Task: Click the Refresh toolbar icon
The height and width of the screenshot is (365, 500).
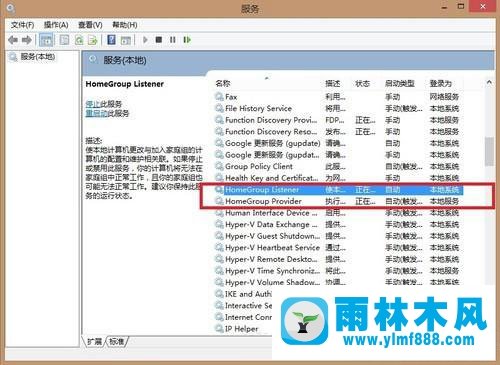Action: [x=79, y=40]
